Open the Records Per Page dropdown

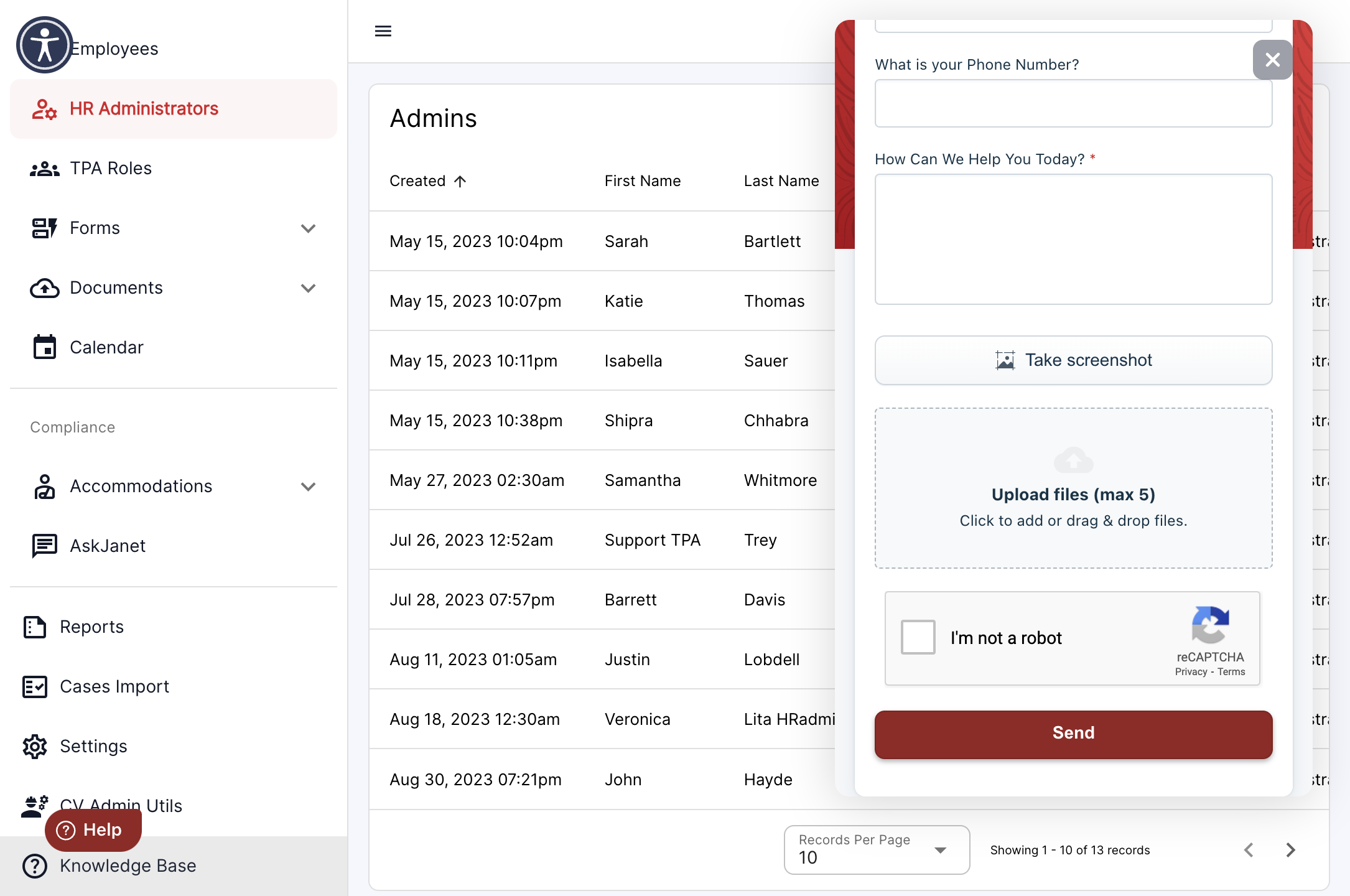877,850
